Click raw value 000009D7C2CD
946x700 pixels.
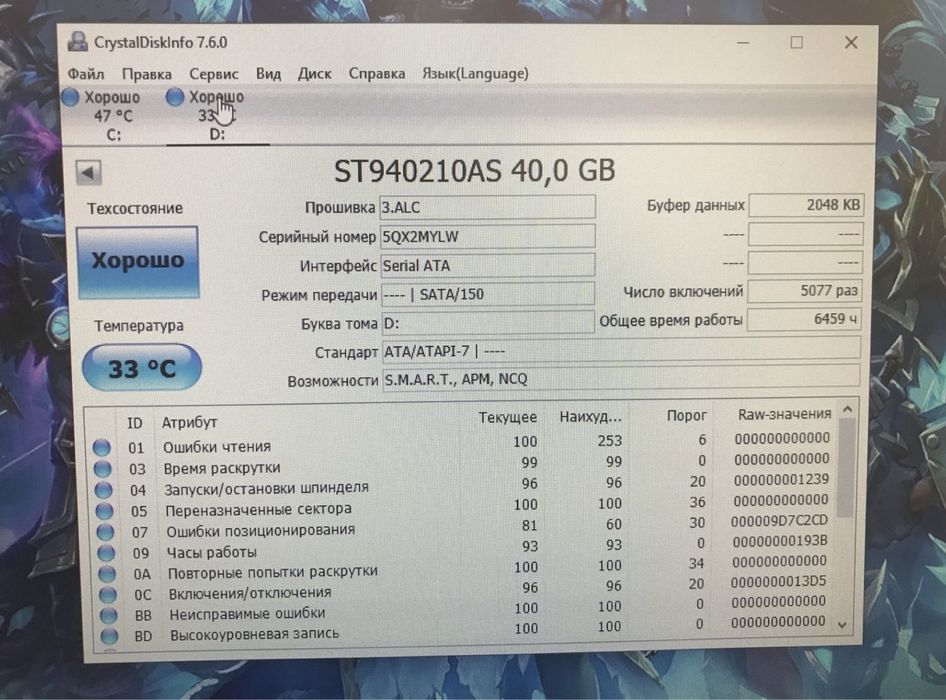(779, 520)
